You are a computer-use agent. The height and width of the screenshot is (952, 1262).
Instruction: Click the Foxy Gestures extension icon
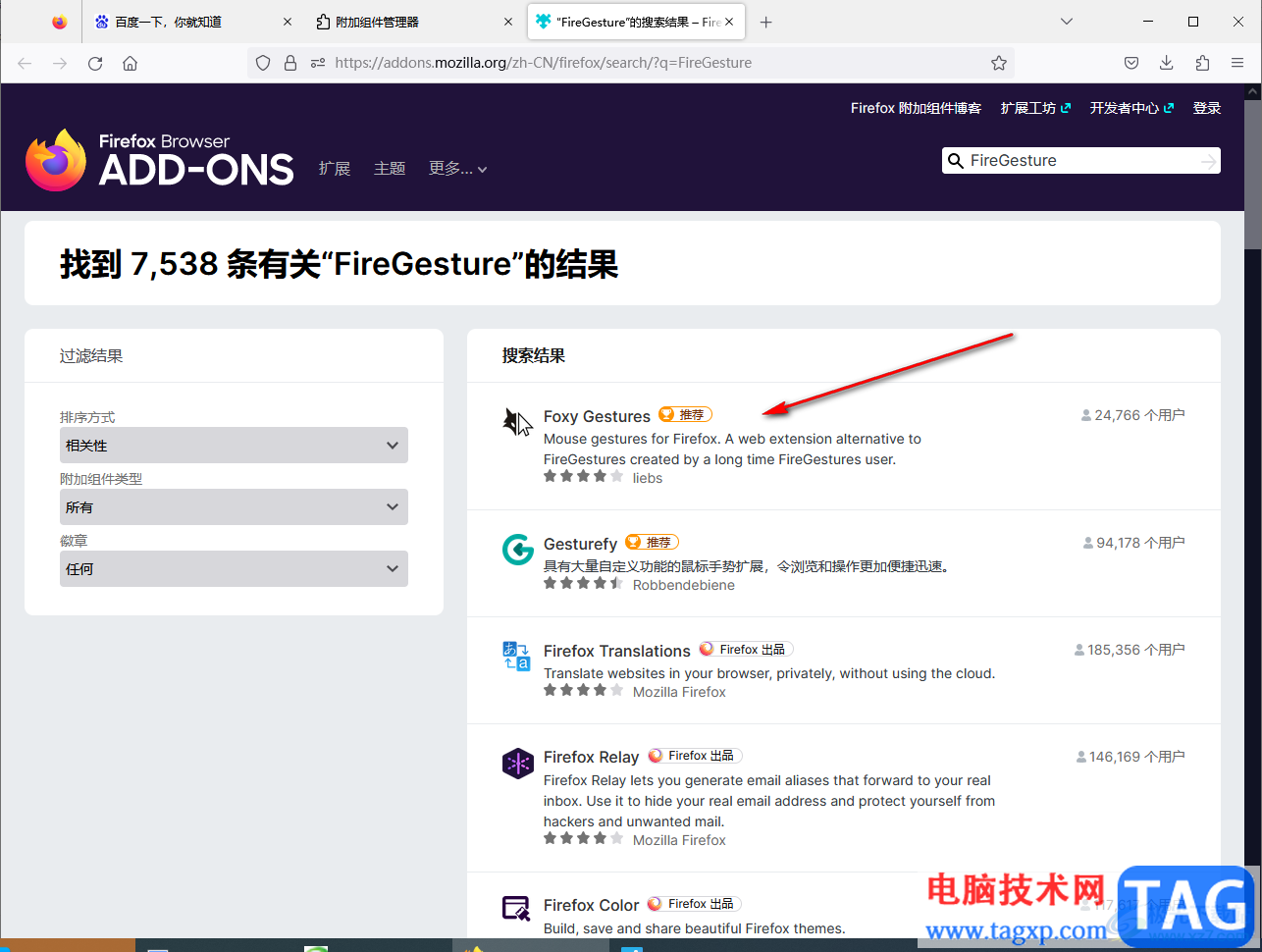coord(517,422)
